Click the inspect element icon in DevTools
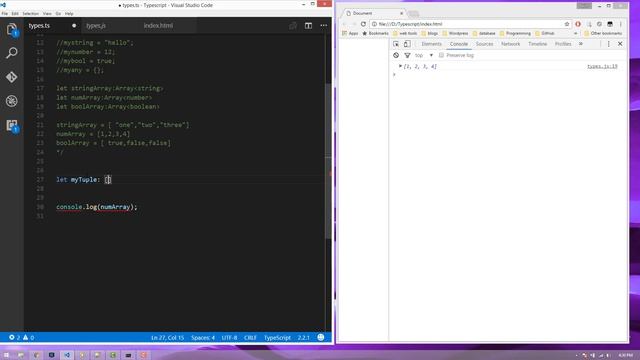Viewport: 640px width, 360px height. point(396,44)
